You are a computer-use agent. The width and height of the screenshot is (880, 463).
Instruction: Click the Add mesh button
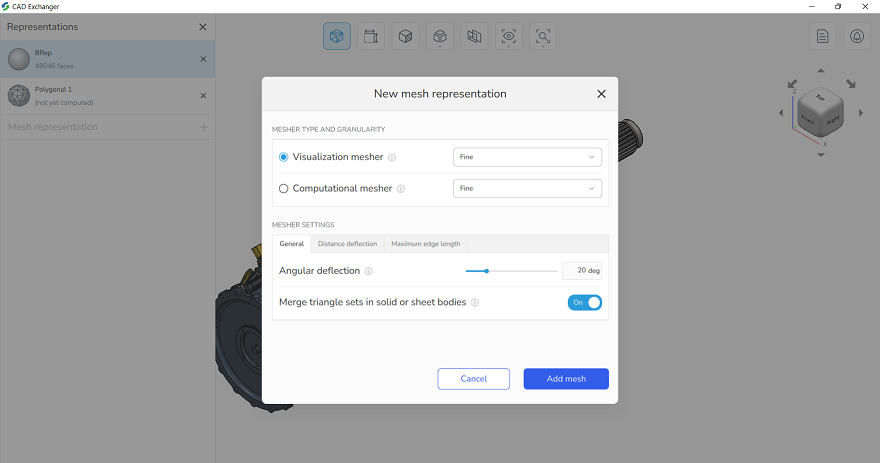[566, 379]
